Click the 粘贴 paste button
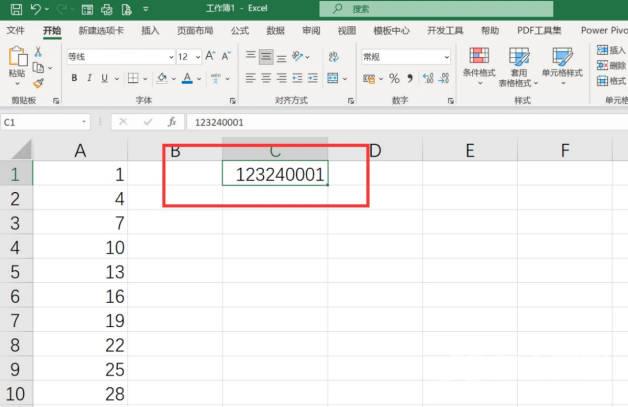The width and height of the screenshot is (628, 407). [x=17, y=63]
